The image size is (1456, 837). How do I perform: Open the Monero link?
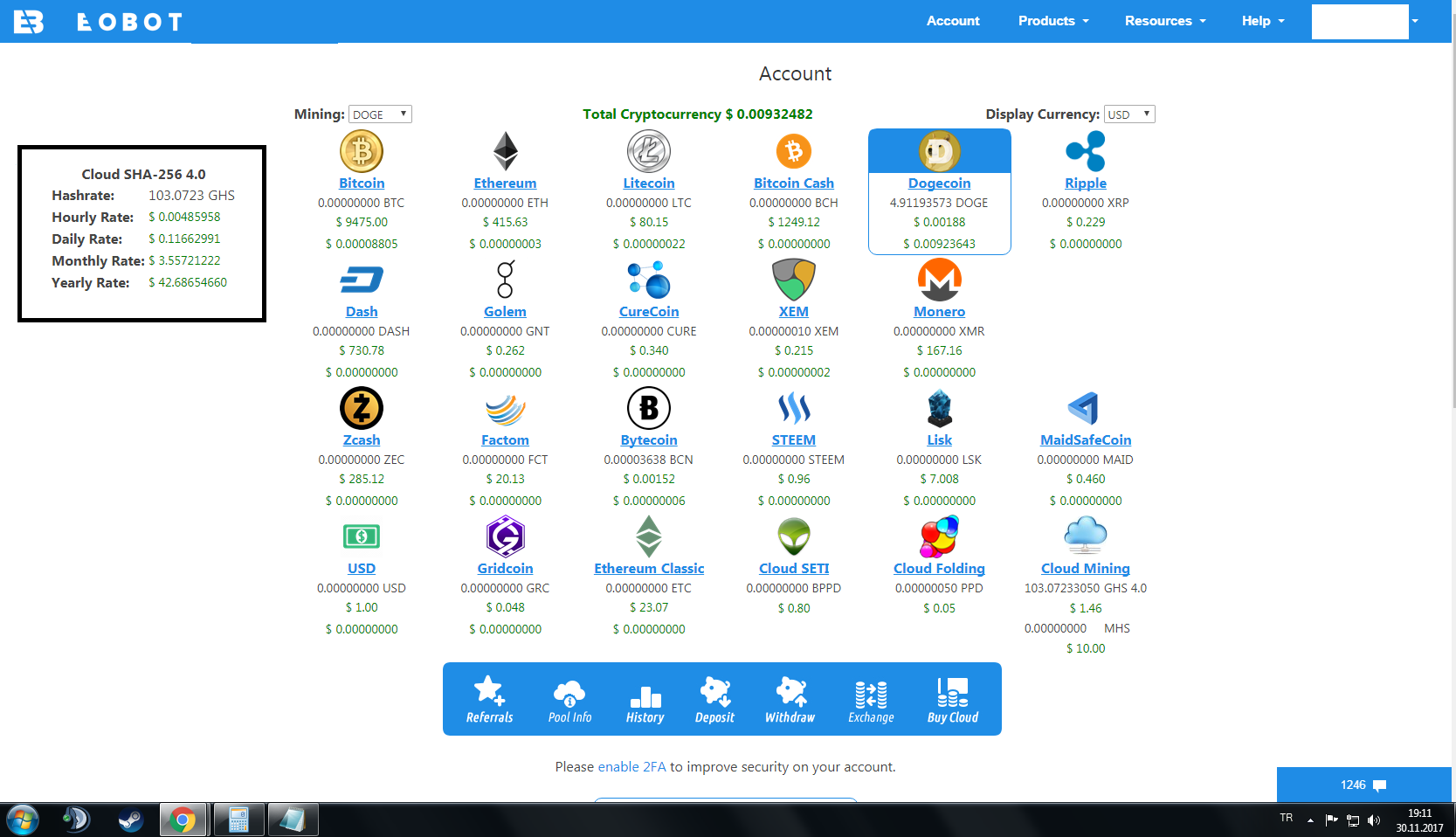tap(940, 312)
